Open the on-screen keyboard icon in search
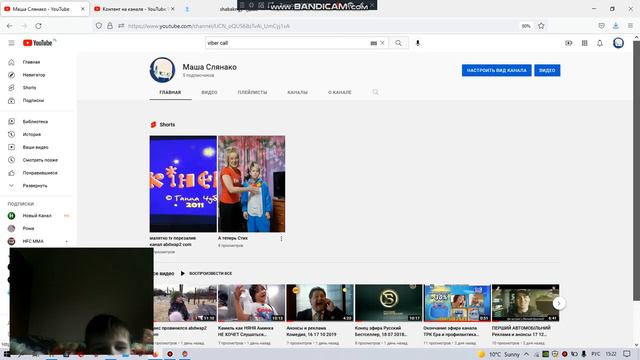The height and width of the screenshot is (360, 640). point(373,43)
